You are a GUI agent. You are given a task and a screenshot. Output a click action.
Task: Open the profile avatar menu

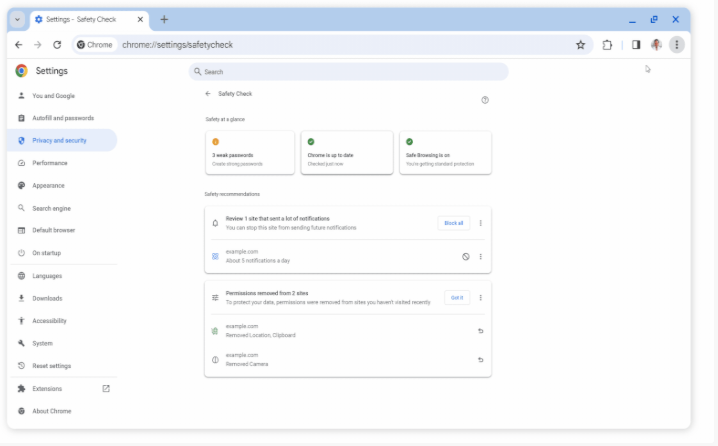click(x=656, y=44)
